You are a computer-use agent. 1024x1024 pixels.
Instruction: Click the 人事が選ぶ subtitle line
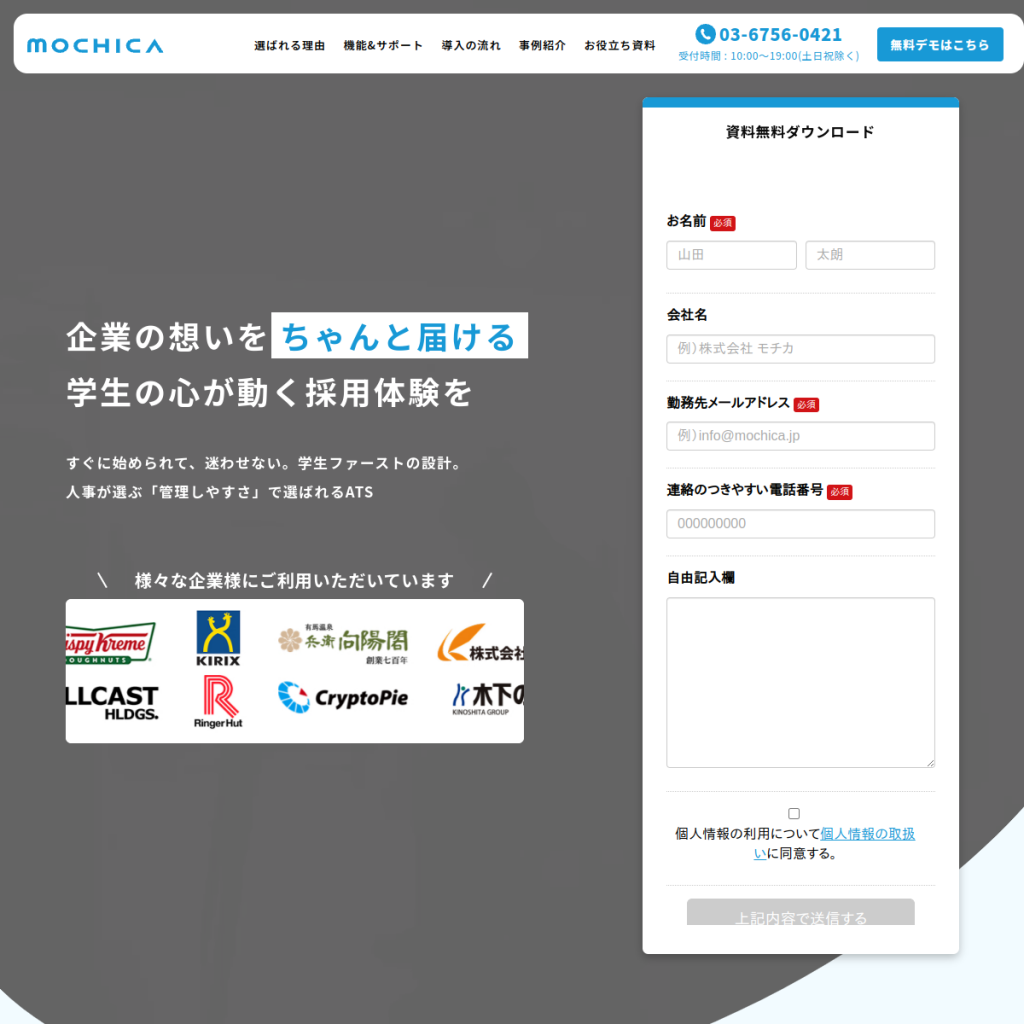(219, 492)
